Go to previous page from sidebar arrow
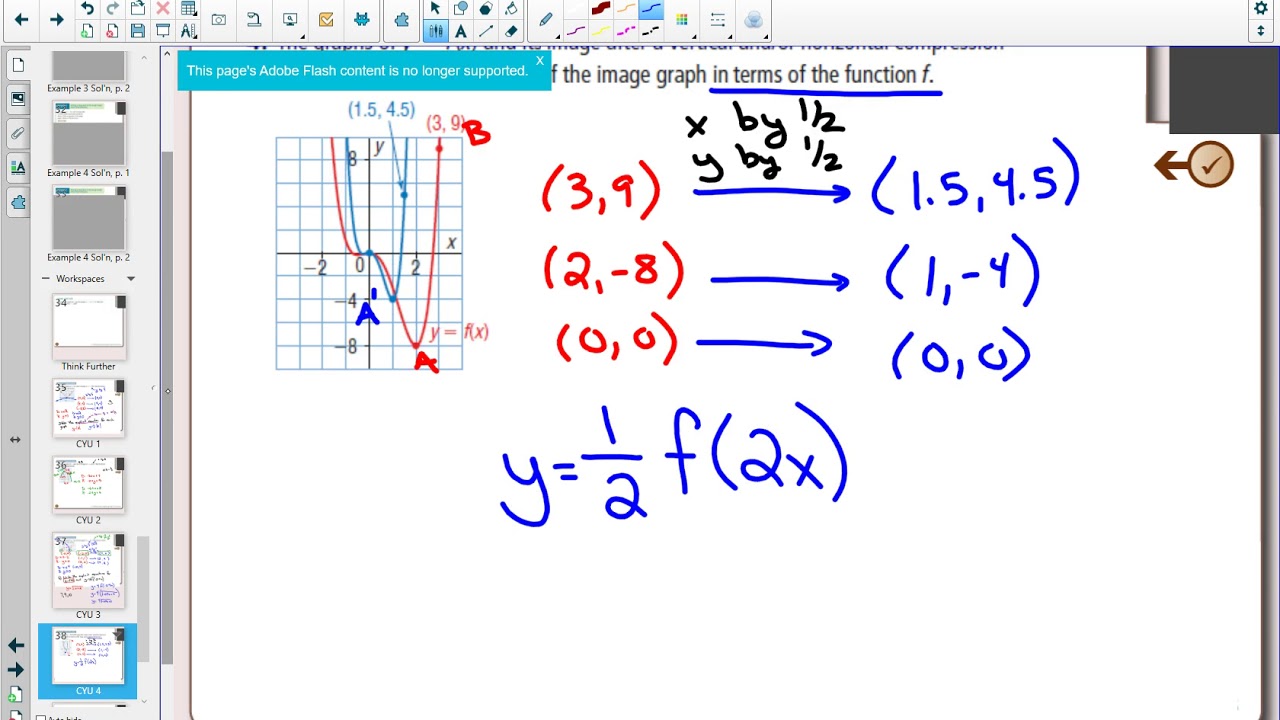The height and width of the screenshot is (720, 1280). click(16, 646)
